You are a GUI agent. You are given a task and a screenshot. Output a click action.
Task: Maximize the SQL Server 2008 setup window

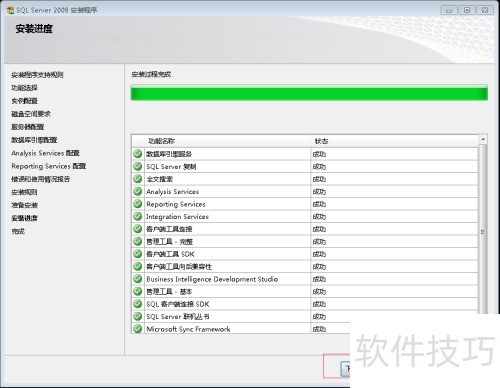coord(467,10)
